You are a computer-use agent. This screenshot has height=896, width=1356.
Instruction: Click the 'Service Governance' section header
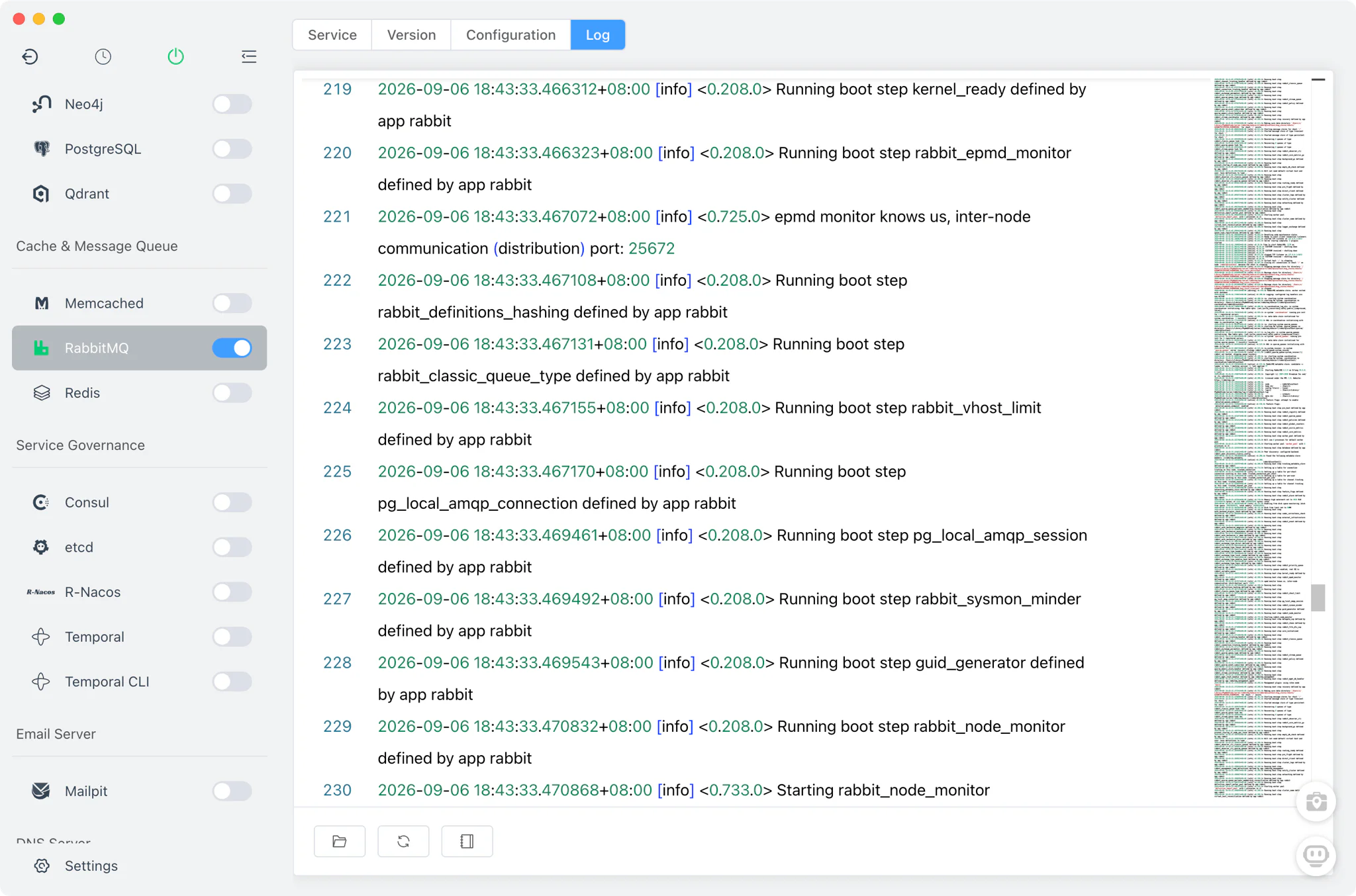80,445
